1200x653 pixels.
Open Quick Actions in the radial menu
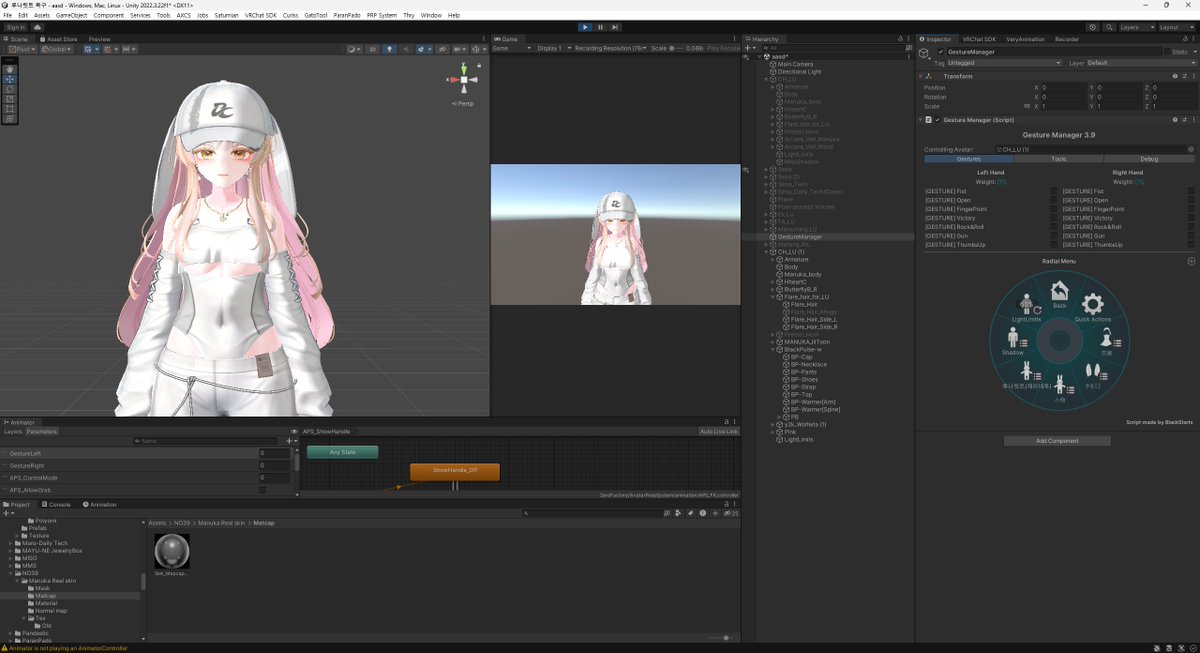pos(1093,308)
